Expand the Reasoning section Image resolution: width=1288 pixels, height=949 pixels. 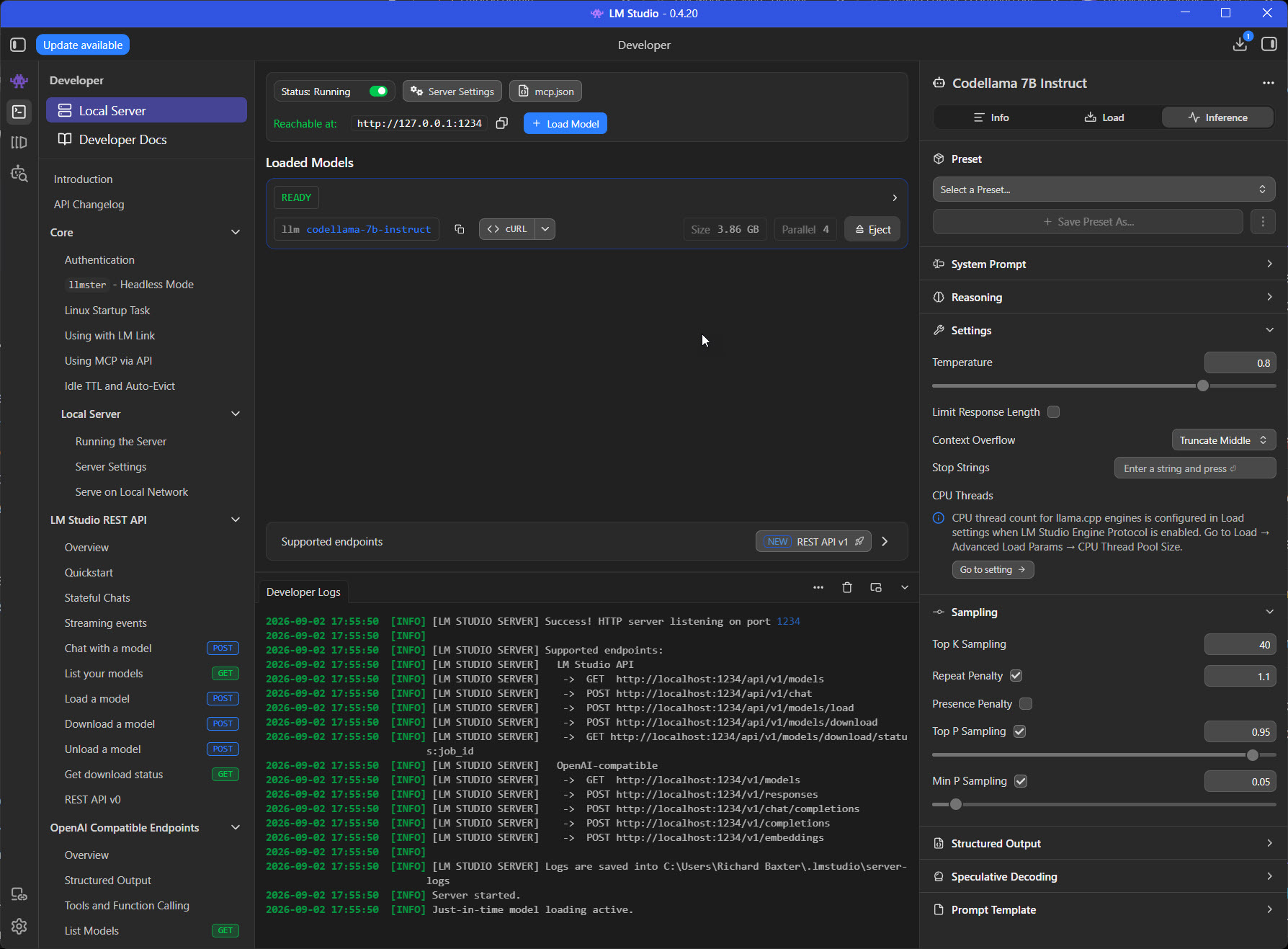[x=1104, y=297]
